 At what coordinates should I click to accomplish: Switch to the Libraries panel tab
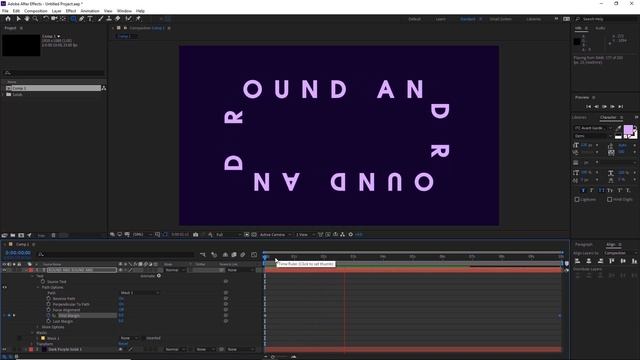[580, 117]
